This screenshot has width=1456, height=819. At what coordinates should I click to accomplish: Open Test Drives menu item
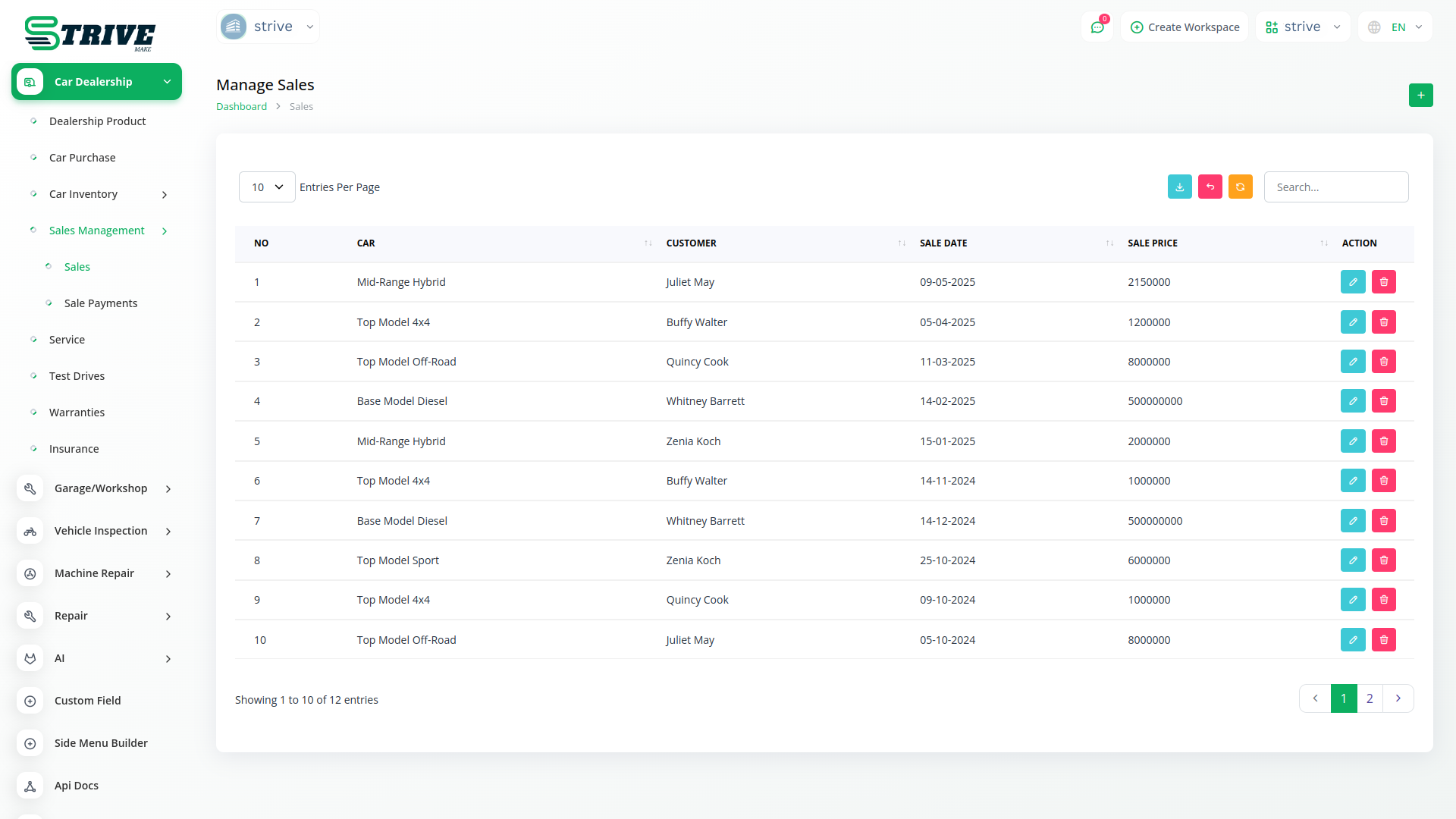click(77, 376)
